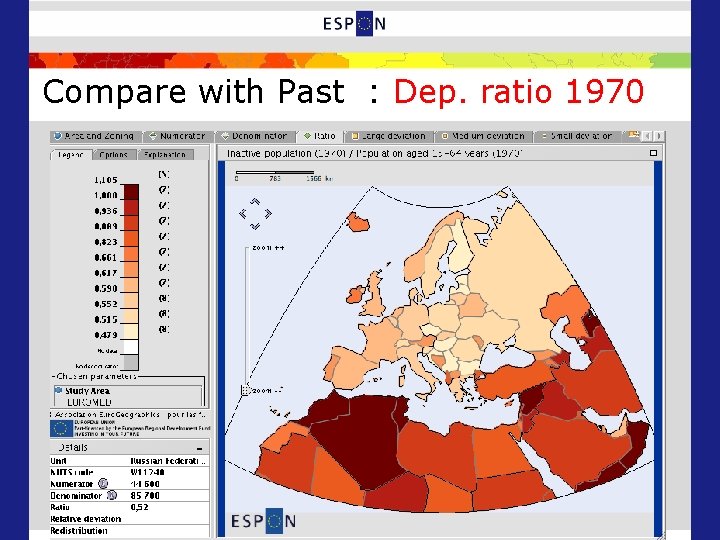720x540 pixels.
Task: Open the Small deviation tab
Action: pos(576,136)
